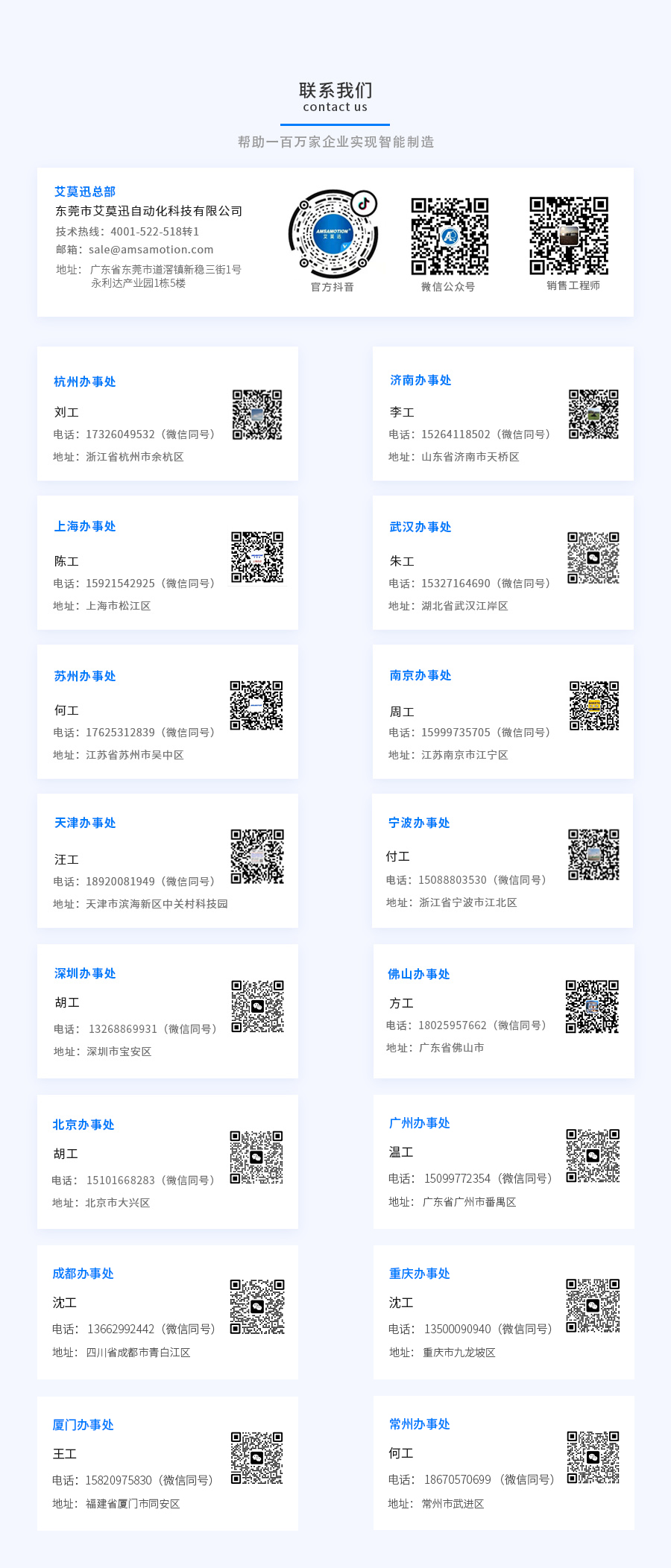Open the Ningbo office (宁波办事处) QR code
This screenshot has height=1568, width=671.
coord(594,855)
